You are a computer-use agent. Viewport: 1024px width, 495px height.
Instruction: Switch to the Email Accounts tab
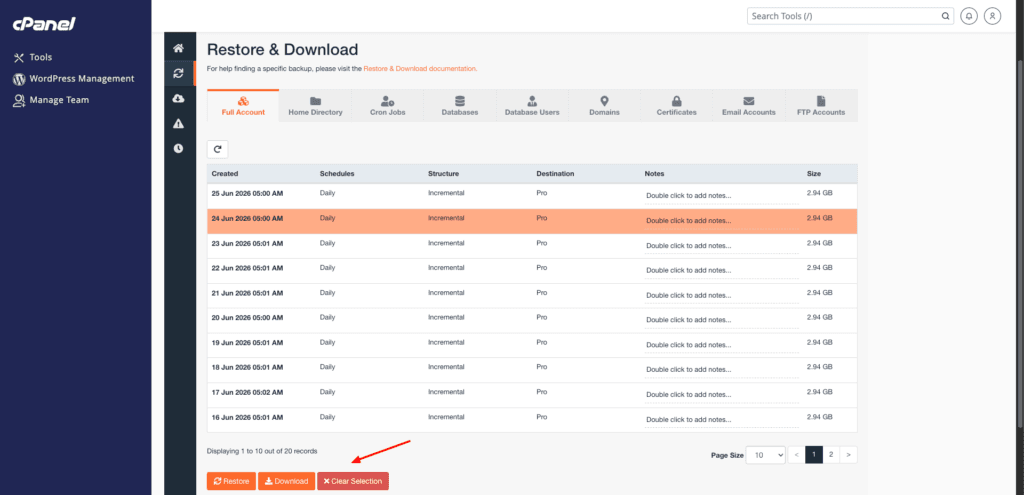748,106
